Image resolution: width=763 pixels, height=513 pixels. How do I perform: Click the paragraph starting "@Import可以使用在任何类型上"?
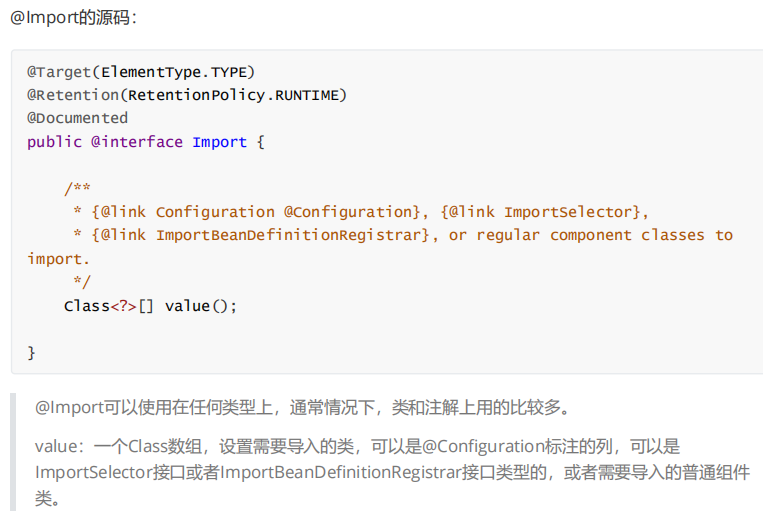pos(302,407)
